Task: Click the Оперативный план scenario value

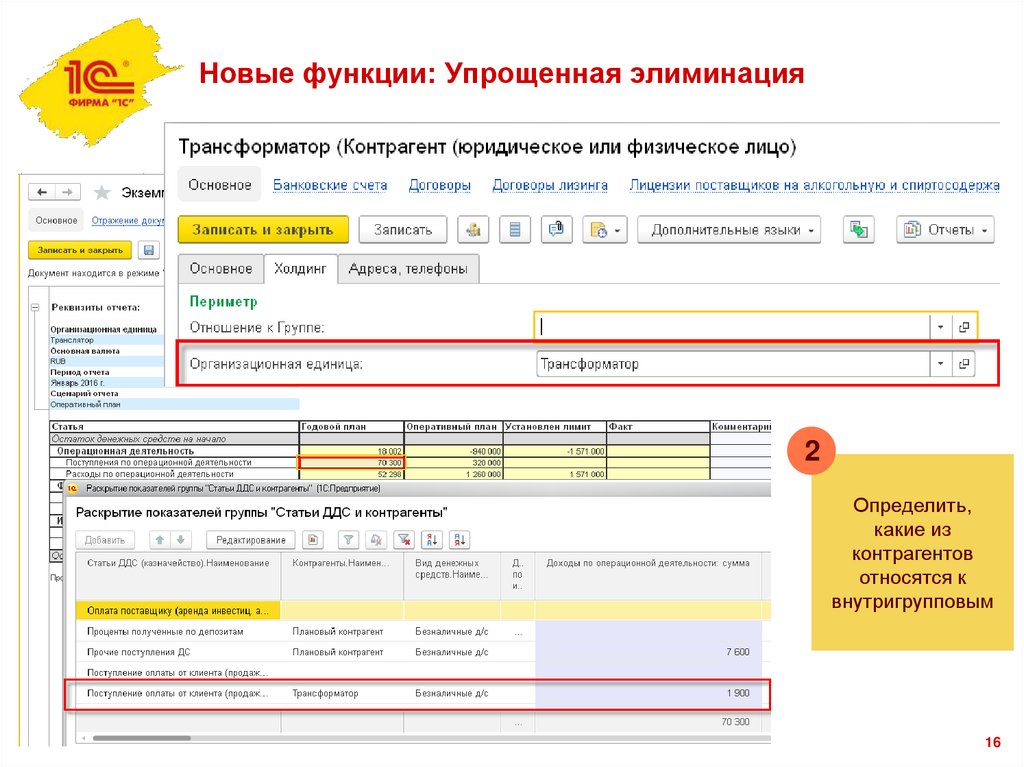Action: click(174, 404)
